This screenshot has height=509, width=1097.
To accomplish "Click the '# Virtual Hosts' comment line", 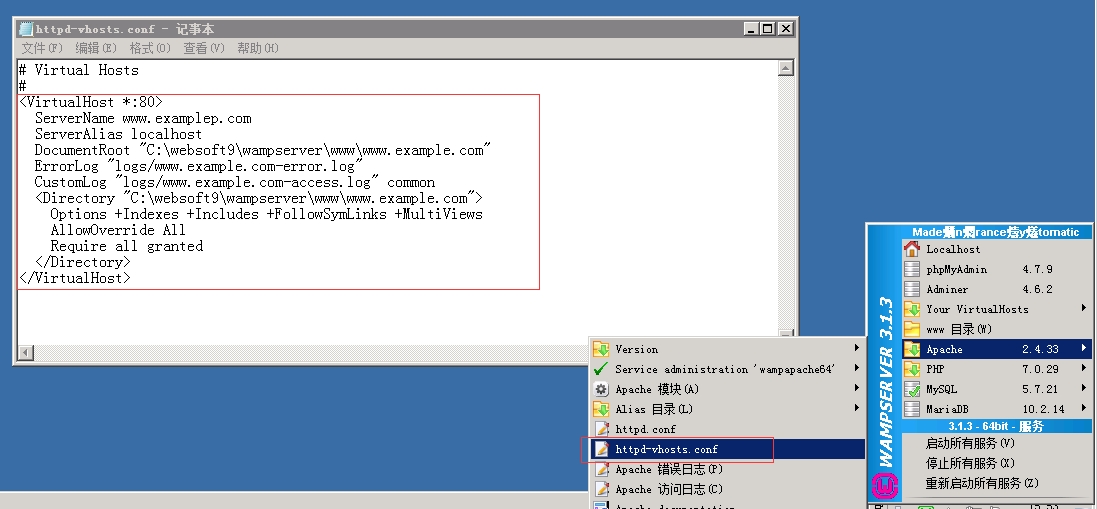I will coord(78,70).
